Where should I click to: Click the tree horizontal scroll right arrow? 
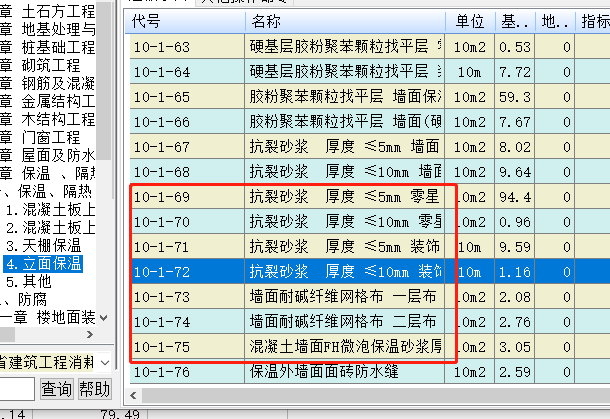(90, 335)
